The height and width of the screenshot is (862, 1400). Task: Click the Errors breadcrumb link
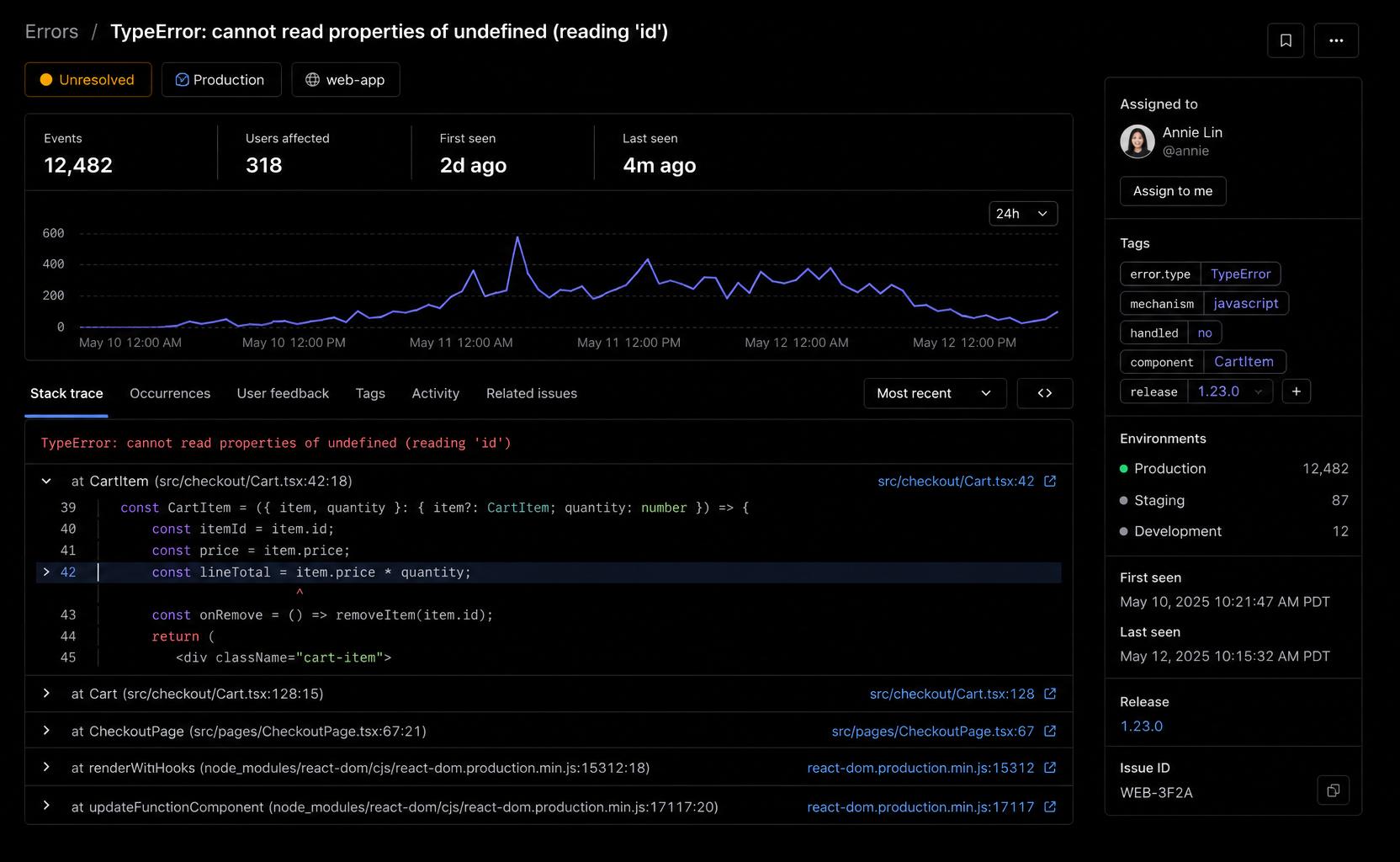pyautogui.click(x=51, y=32)
